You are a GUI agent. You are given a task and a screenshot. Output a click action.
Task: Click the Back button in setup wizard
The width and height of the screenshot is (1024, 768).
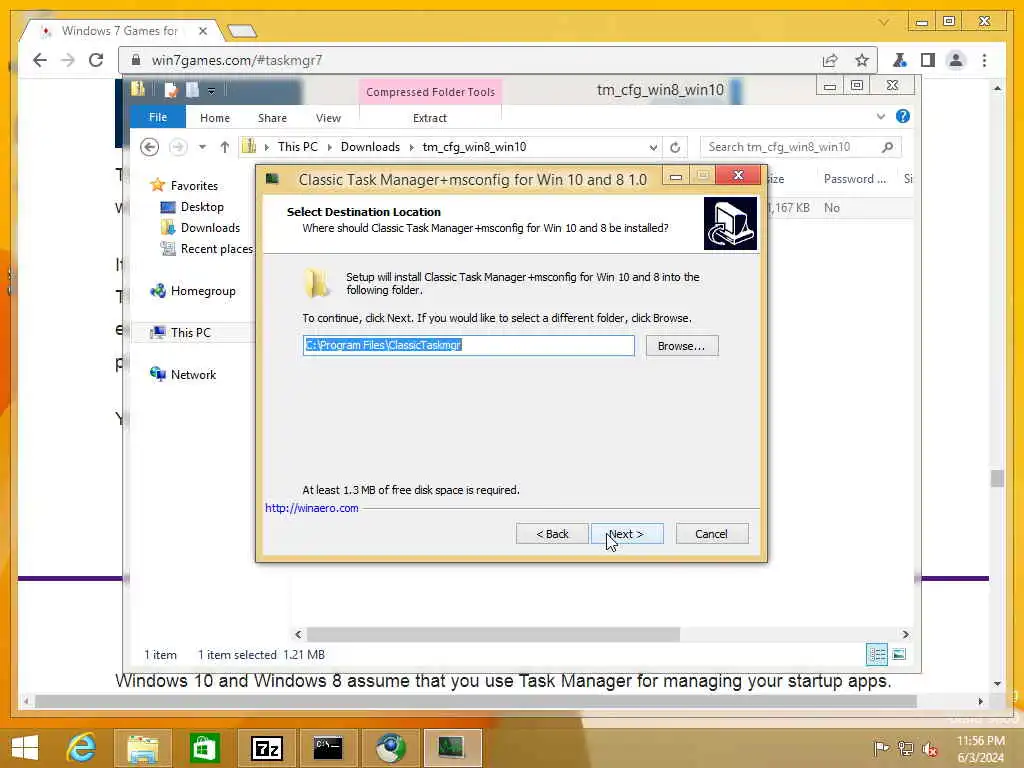point(552,534)
